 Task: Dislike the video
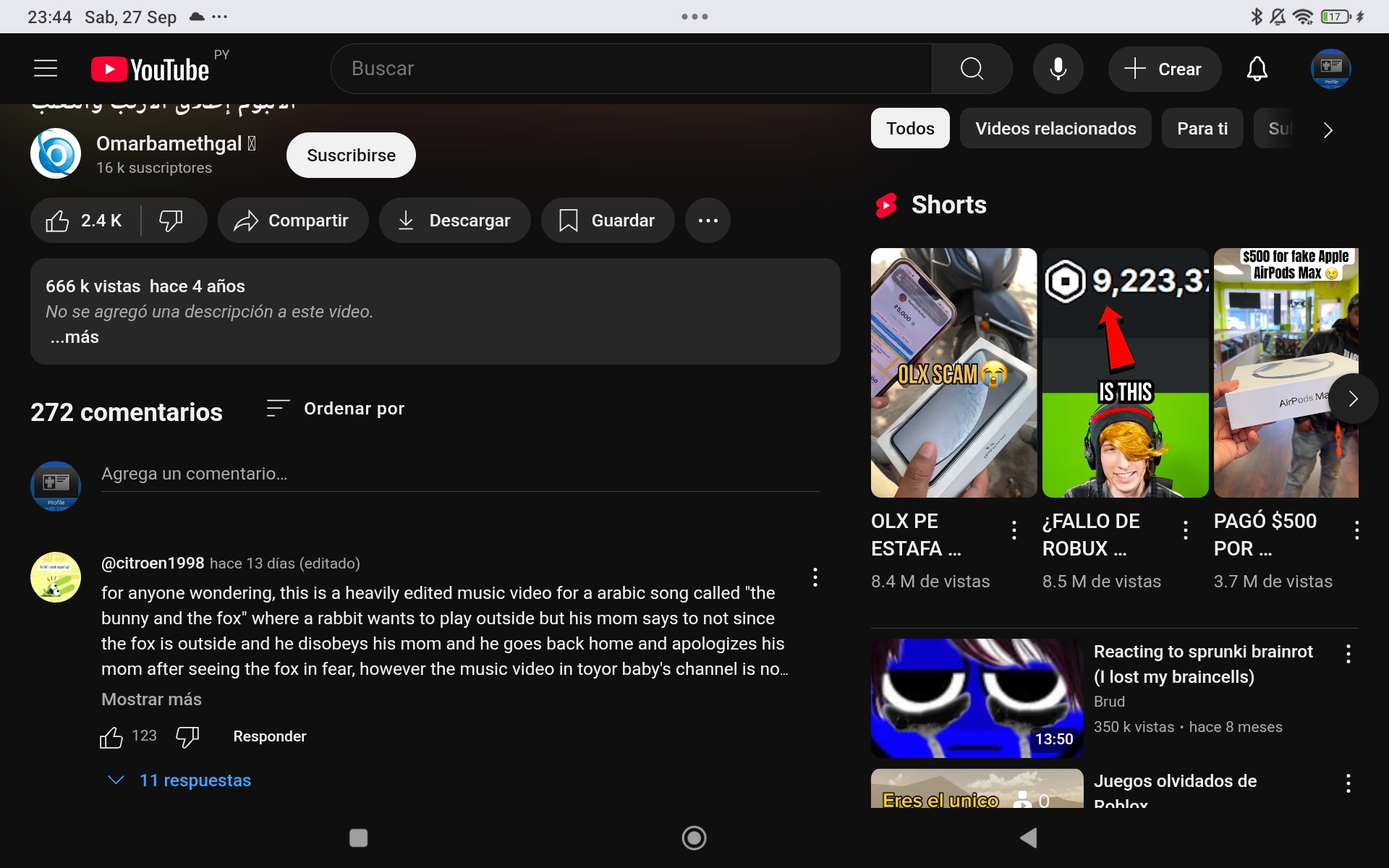pyautogui.click(x=171, y=221)
